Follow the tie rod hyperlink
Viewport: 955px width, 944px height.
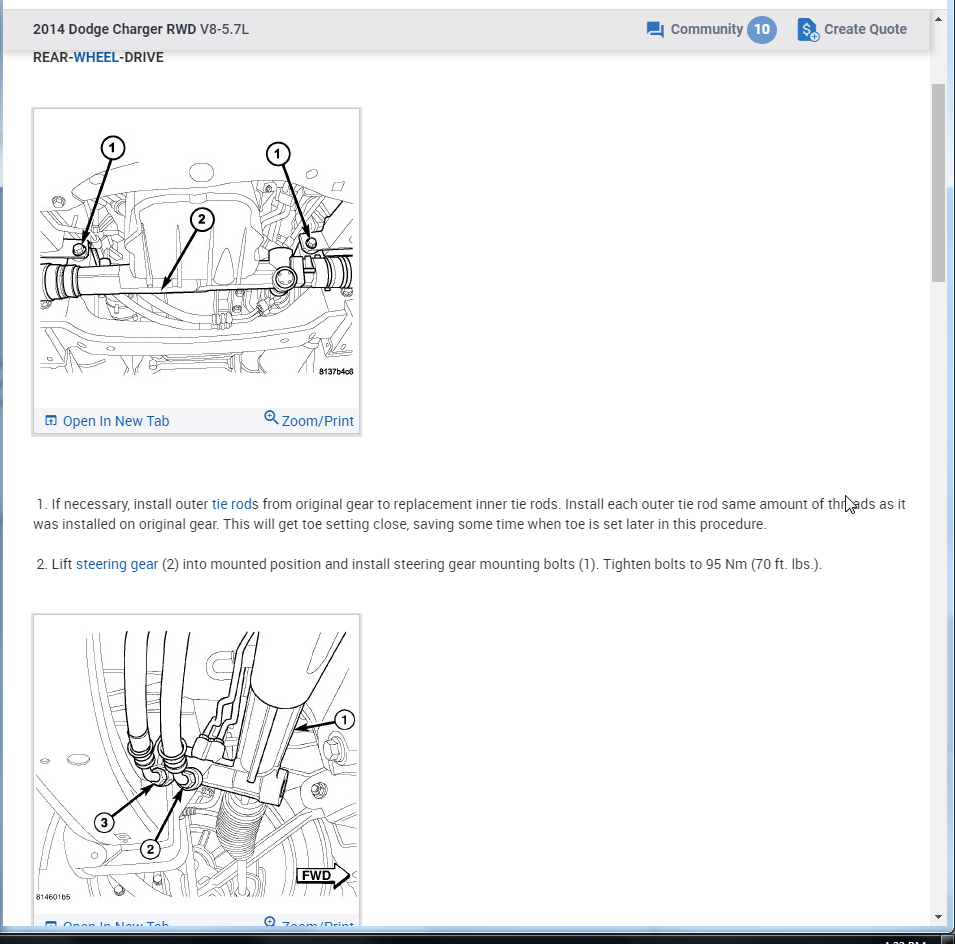tap(231, 504)
